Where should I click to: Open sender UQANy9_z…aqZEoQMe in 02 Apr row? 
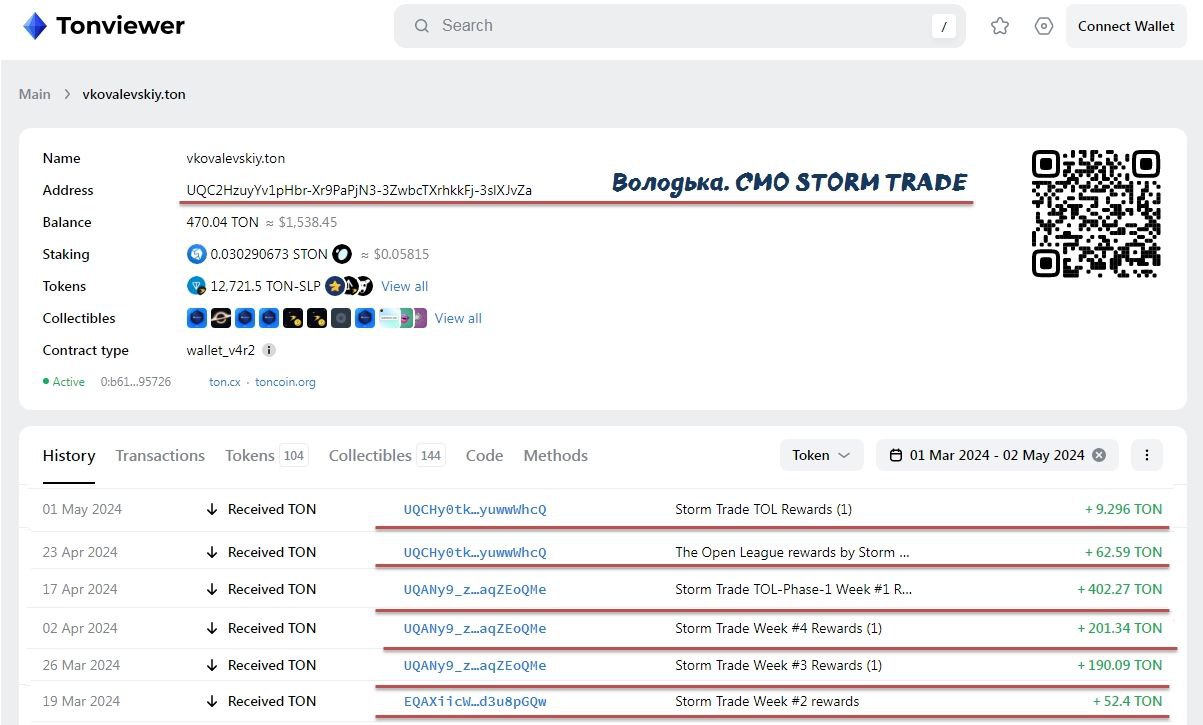[x=475, y=628]
